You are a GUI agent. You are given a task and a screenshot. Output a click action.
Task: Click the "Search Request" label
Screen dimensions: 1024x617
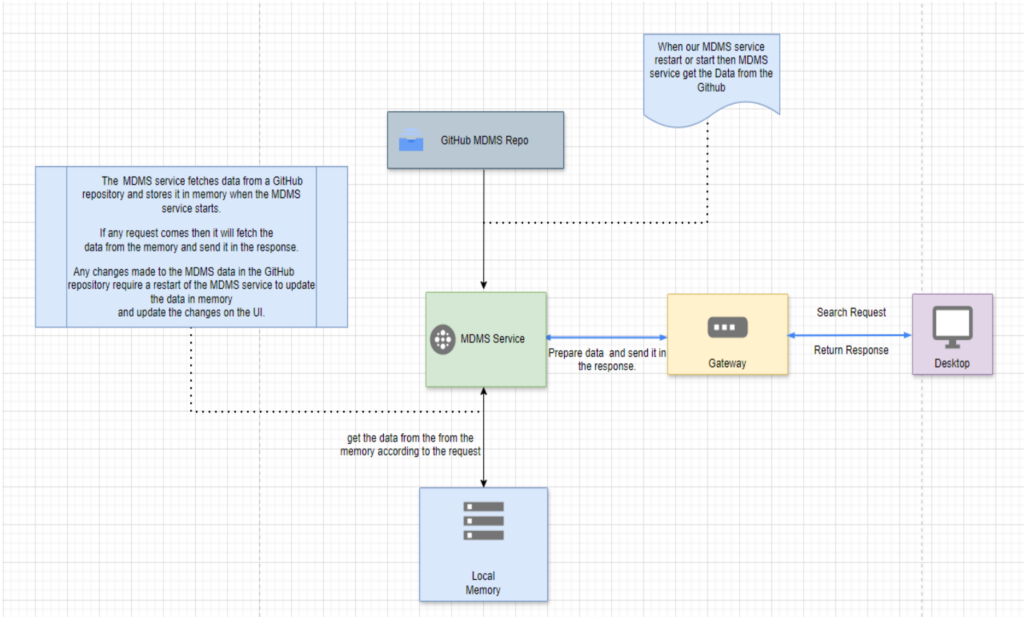(851, 312)
